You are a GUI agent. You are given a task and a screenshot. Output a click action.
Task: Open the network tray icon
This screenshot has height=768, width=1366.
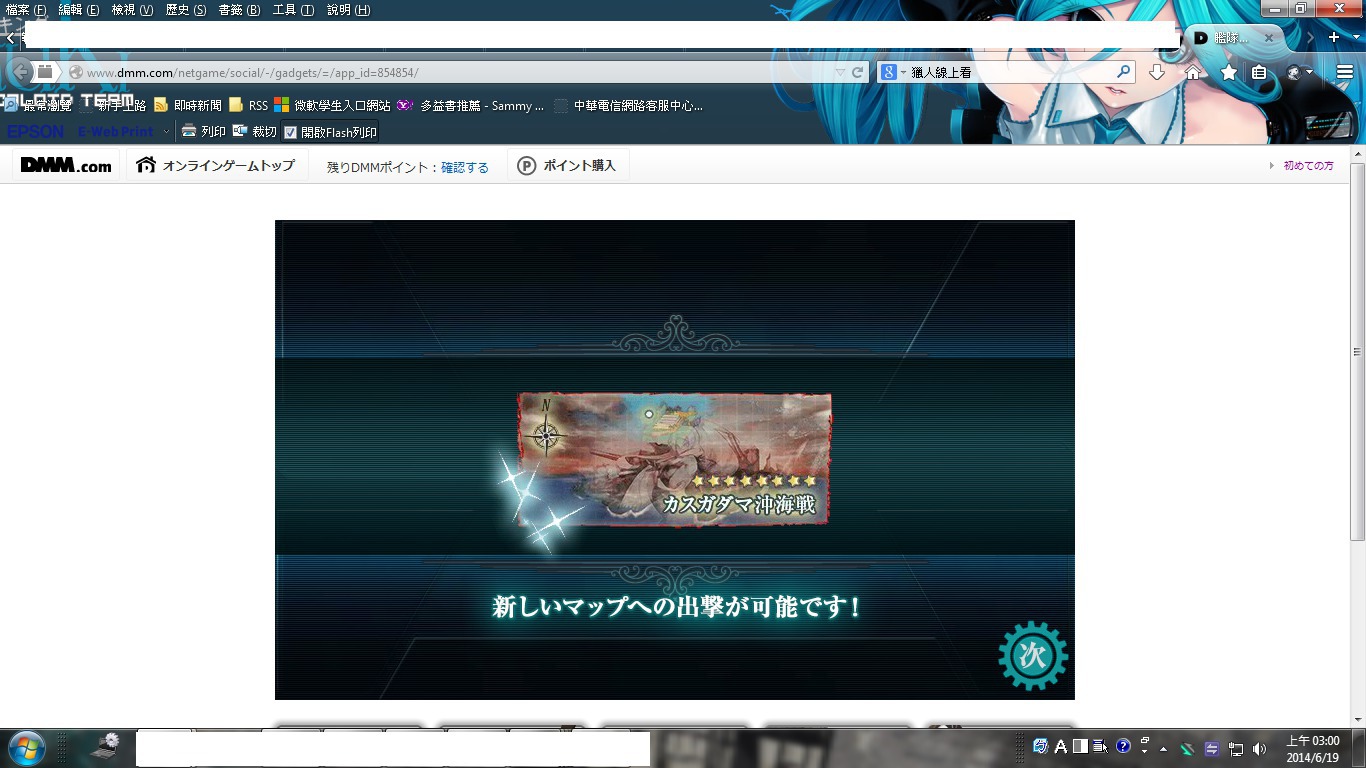(1236, 748)
